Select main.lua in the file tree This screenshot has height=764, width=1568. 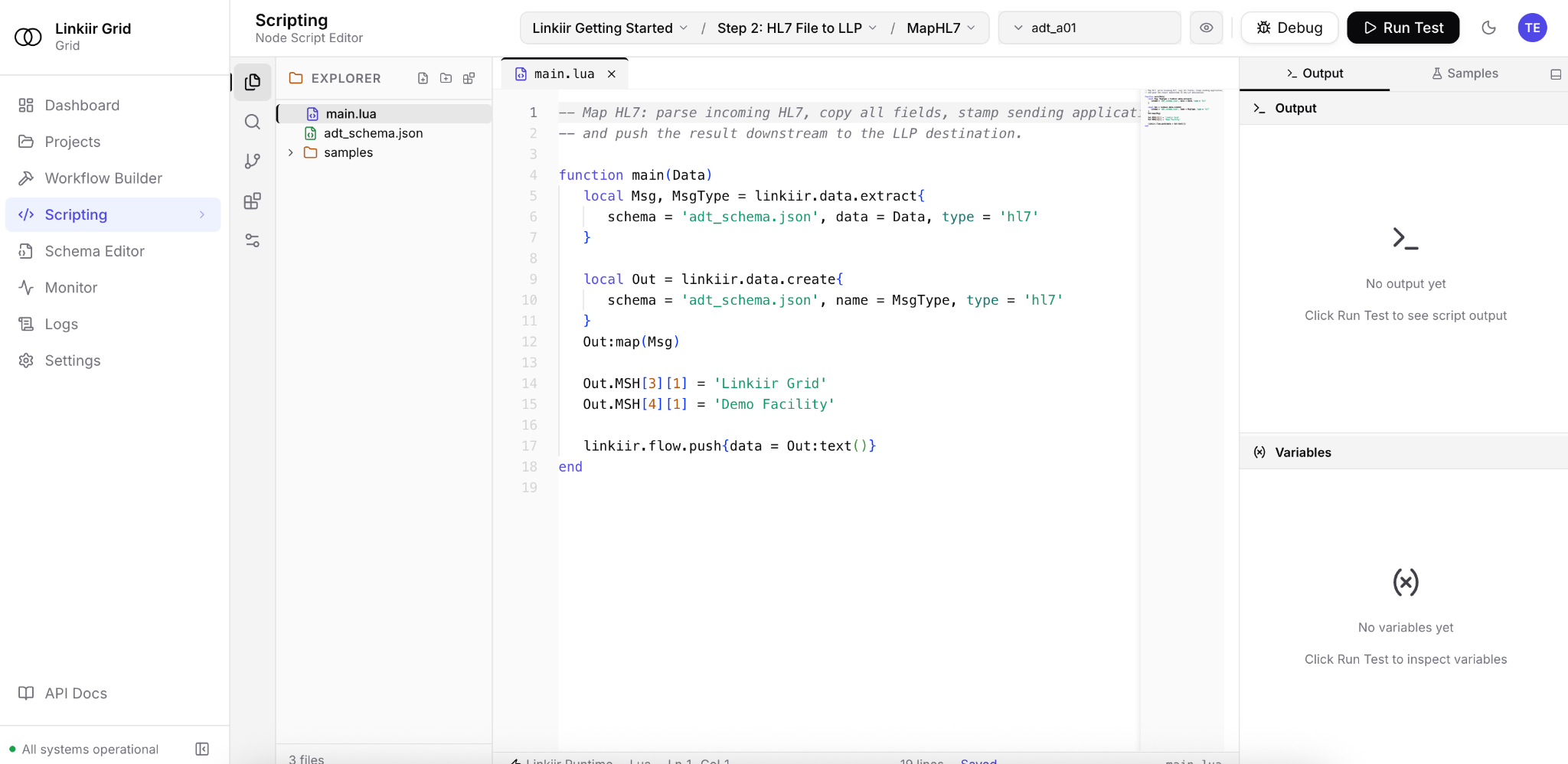click(x=384, y=114)
